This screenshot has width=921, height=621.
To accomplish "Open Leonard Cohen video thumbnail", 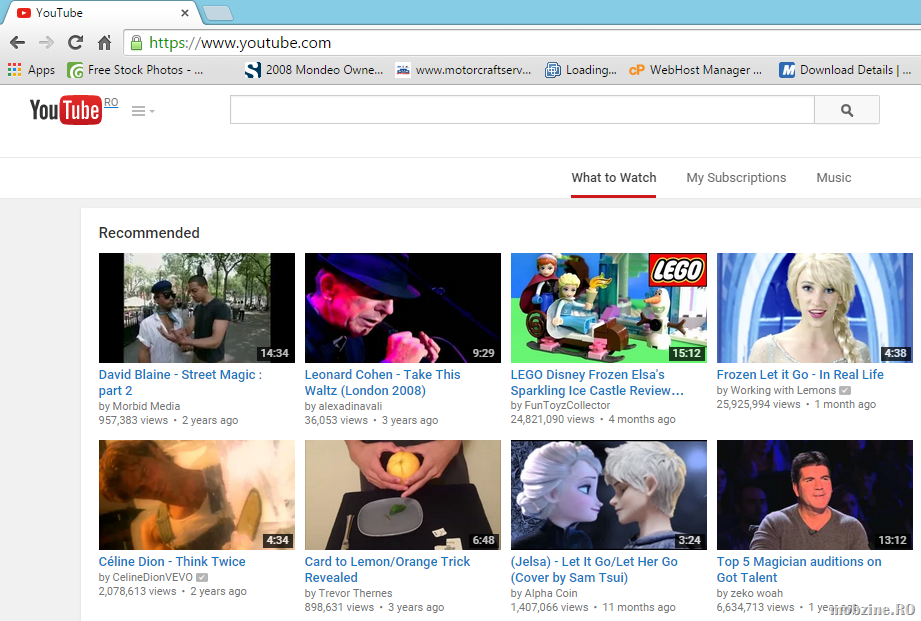I will (402, 308).
